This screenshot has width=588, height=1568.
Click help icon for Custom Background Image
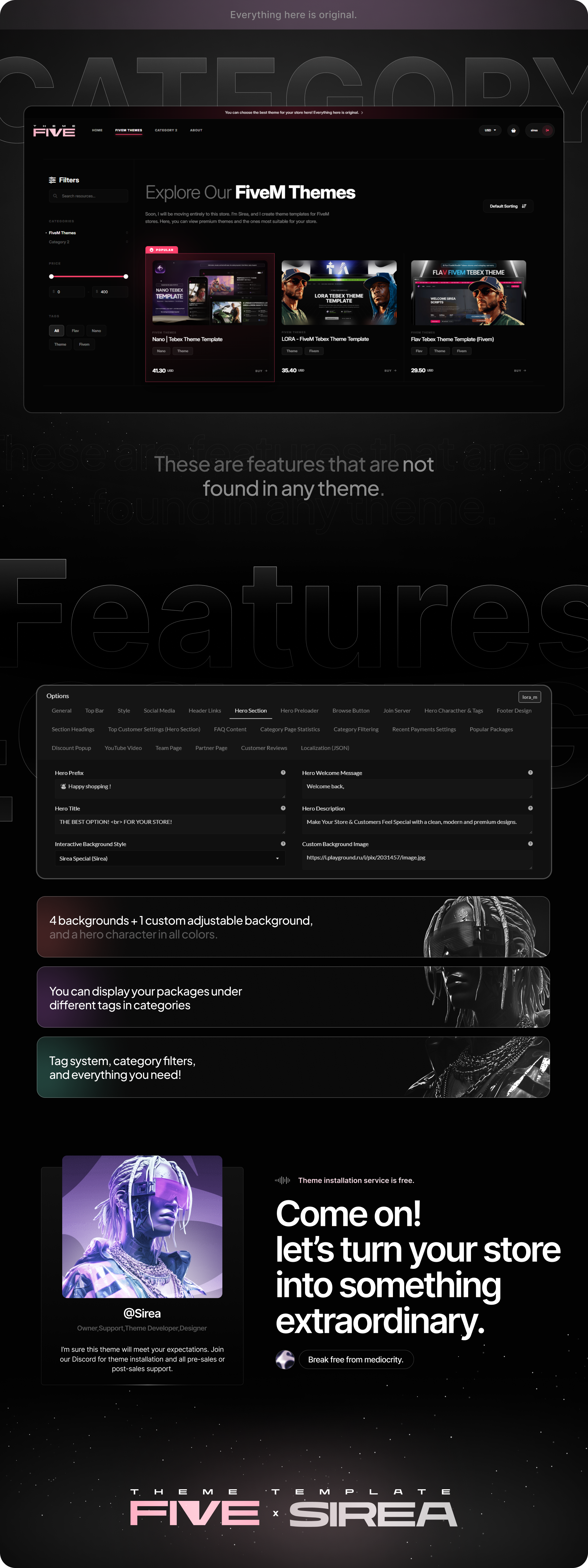click(530, 844)
